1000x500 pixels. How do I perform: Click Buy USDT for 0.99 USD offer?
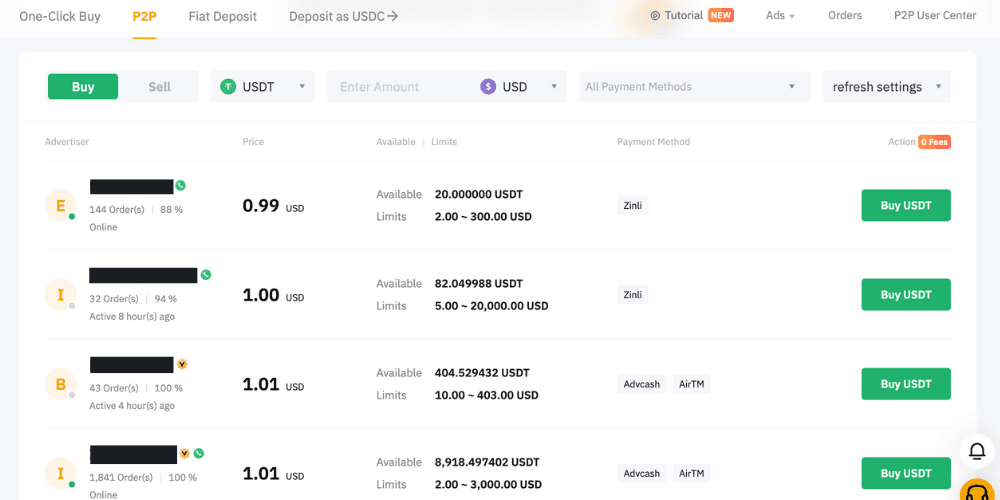point(905,206)
